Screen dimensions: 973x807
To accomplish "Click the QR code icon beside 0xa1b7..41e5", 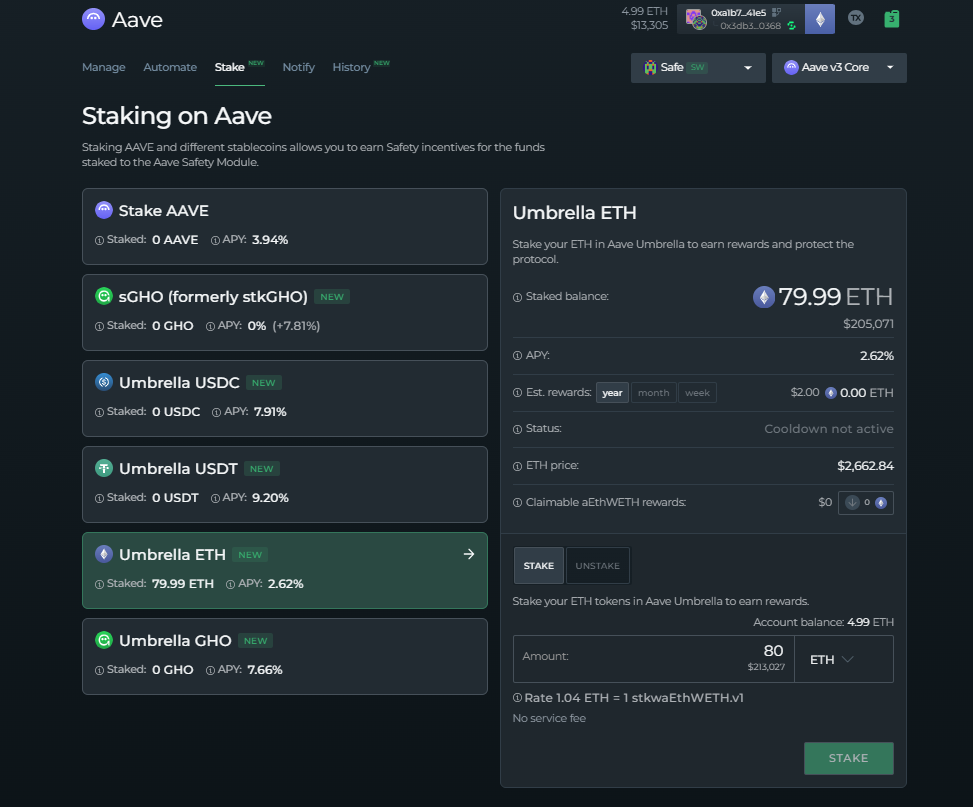I will click(776, 12).
